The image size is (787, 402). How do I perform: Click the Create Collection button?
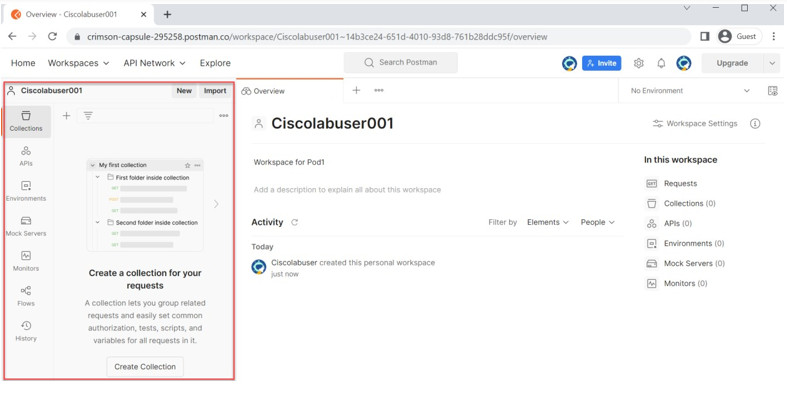click(145, 367)
